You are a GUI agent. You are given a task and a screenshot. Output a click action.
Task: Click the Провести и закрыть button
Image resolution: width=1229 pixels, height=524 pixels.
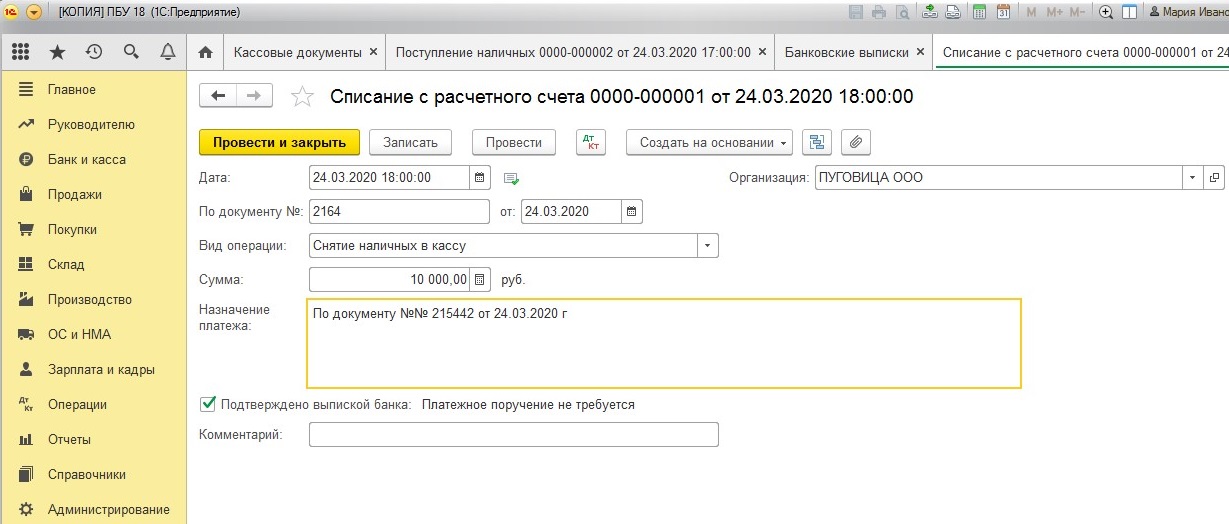pyautogui.click(x=280, y=142)
